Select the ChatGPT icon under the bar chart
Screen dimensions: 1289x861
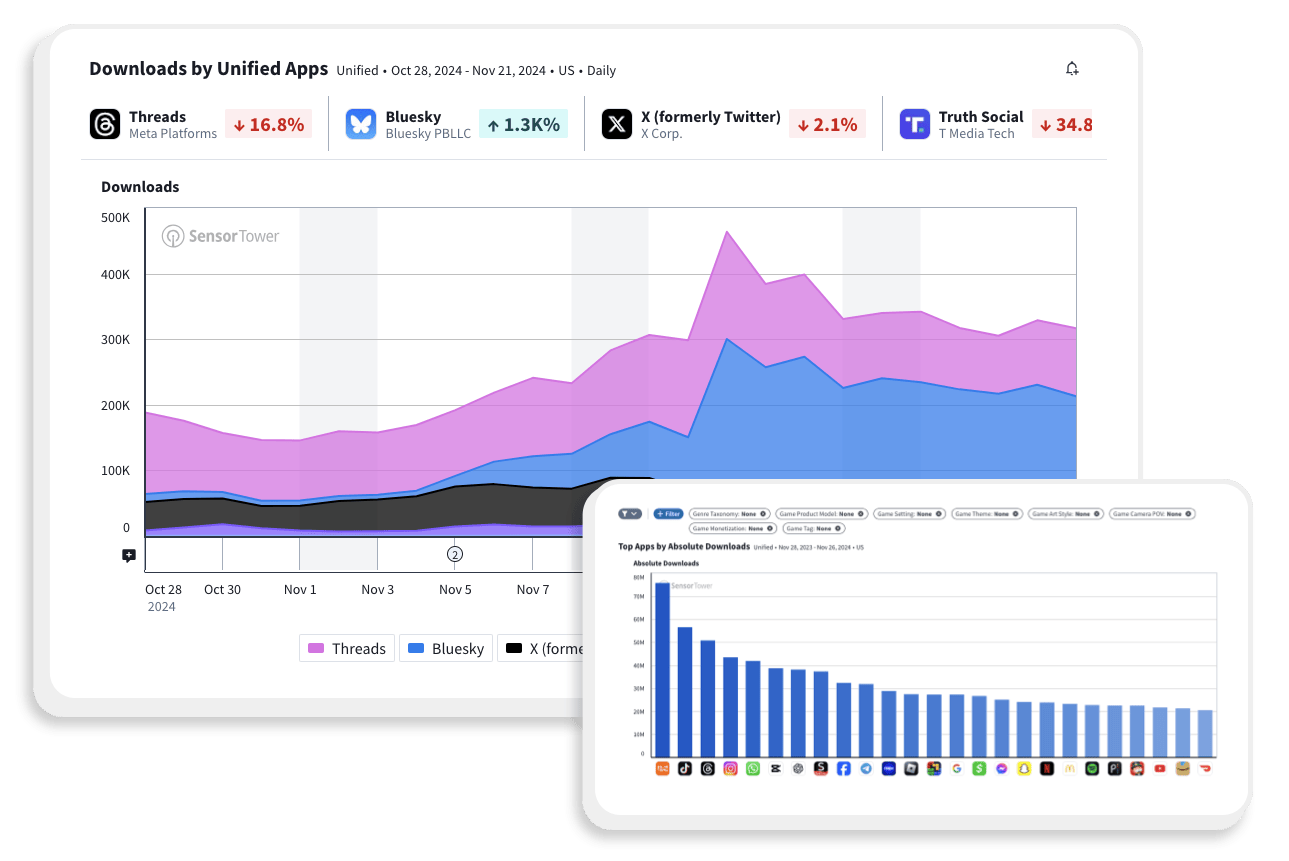pyautogui.click(x=798, y=769)
